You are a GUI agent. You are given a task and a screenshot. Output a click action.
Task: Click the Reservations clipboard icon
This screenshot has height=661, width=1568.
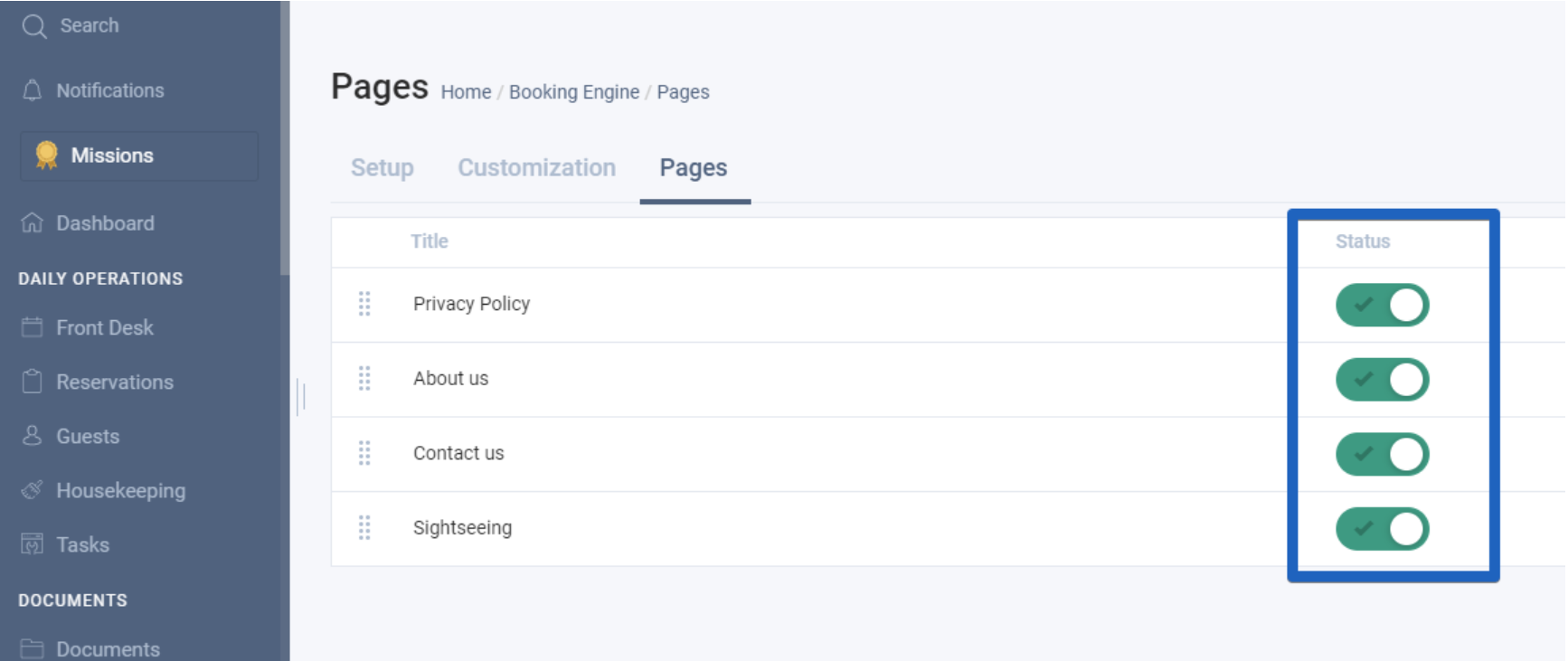pyautogui.click(x=32, y=382)
